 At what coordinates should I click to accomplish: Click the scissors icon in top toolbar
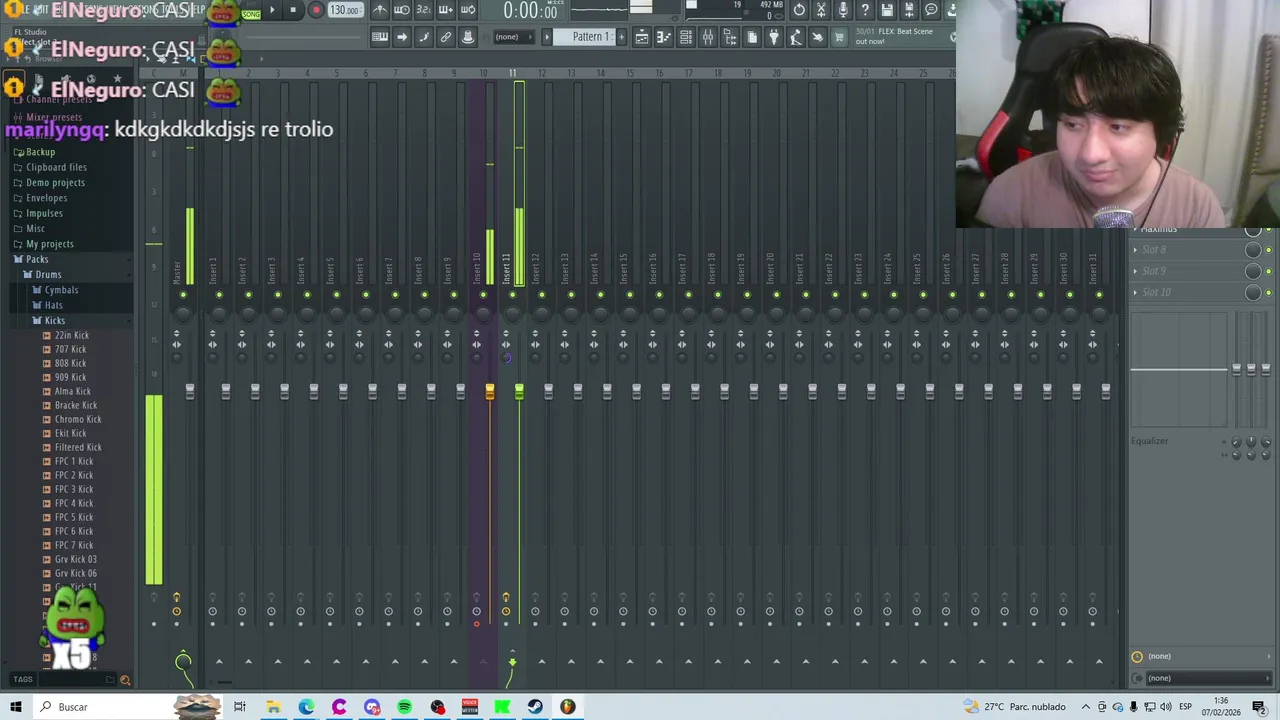821,10
